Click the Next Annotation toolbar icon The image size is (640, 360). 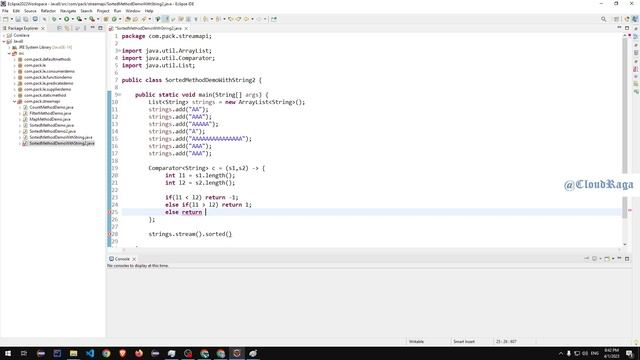coord(205,19)
